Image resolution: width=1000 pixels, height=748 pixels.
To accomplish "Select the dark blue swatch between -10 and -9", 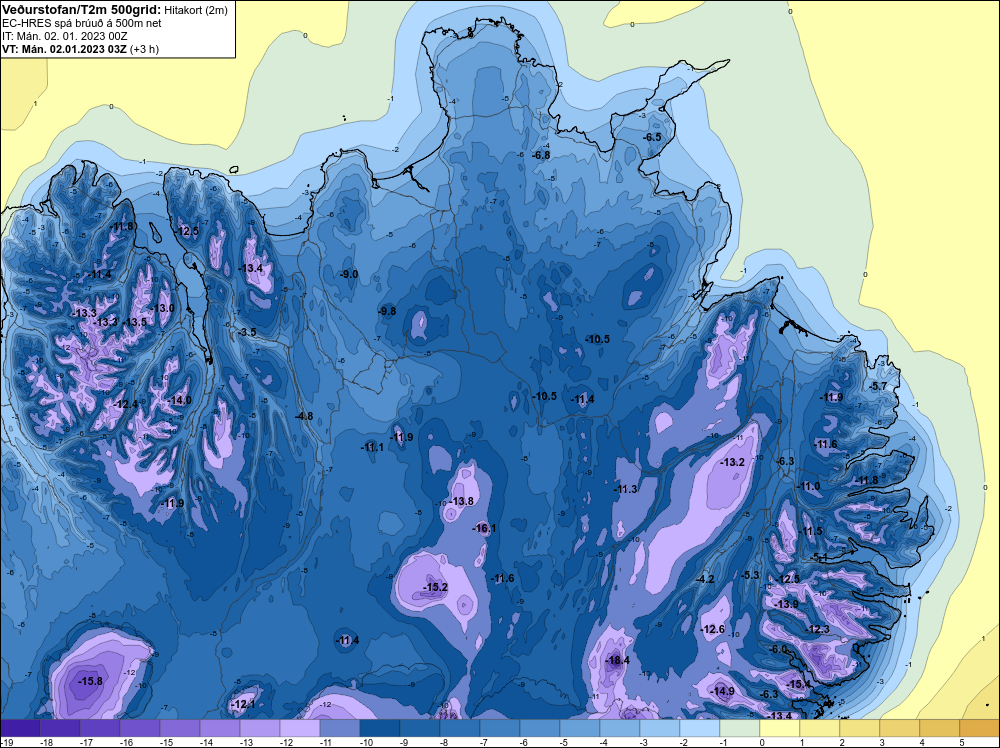I will coord(379,728).
